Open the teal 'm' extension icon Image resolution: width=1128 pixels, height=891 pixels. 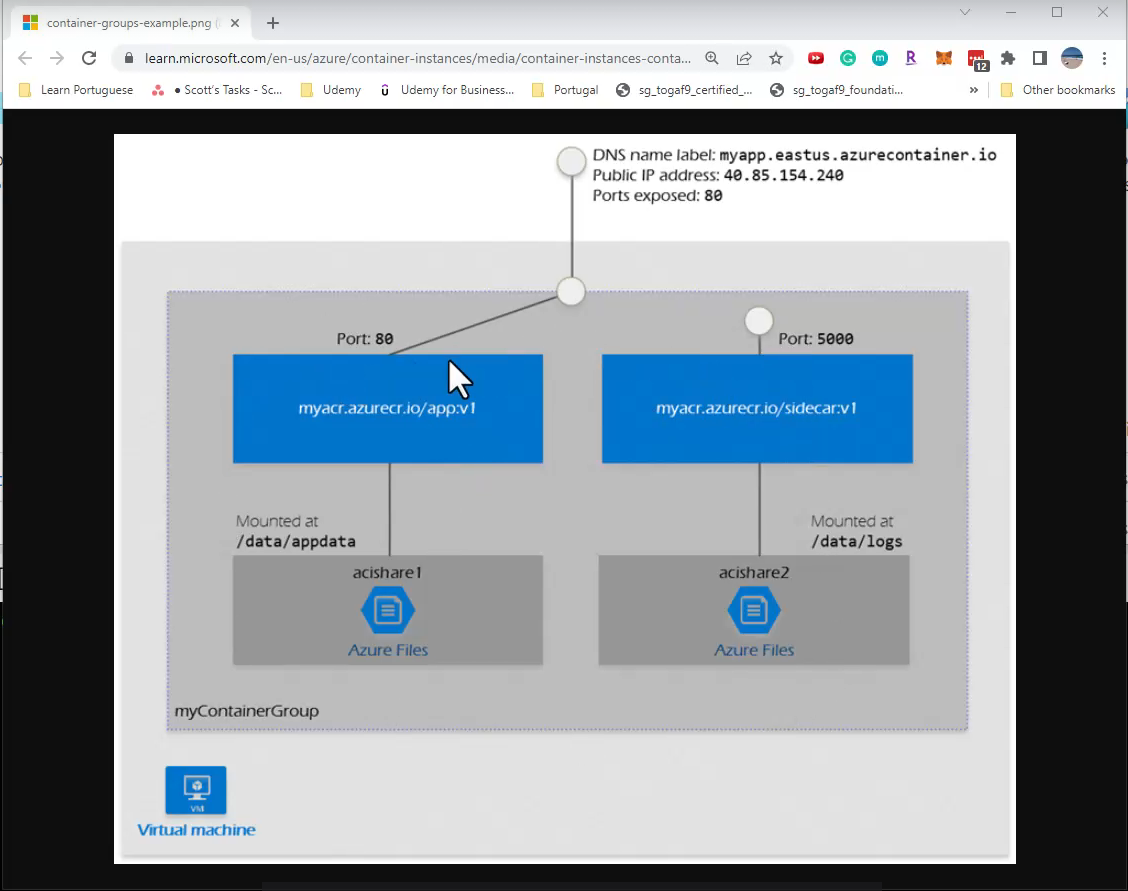pos(880,58)
